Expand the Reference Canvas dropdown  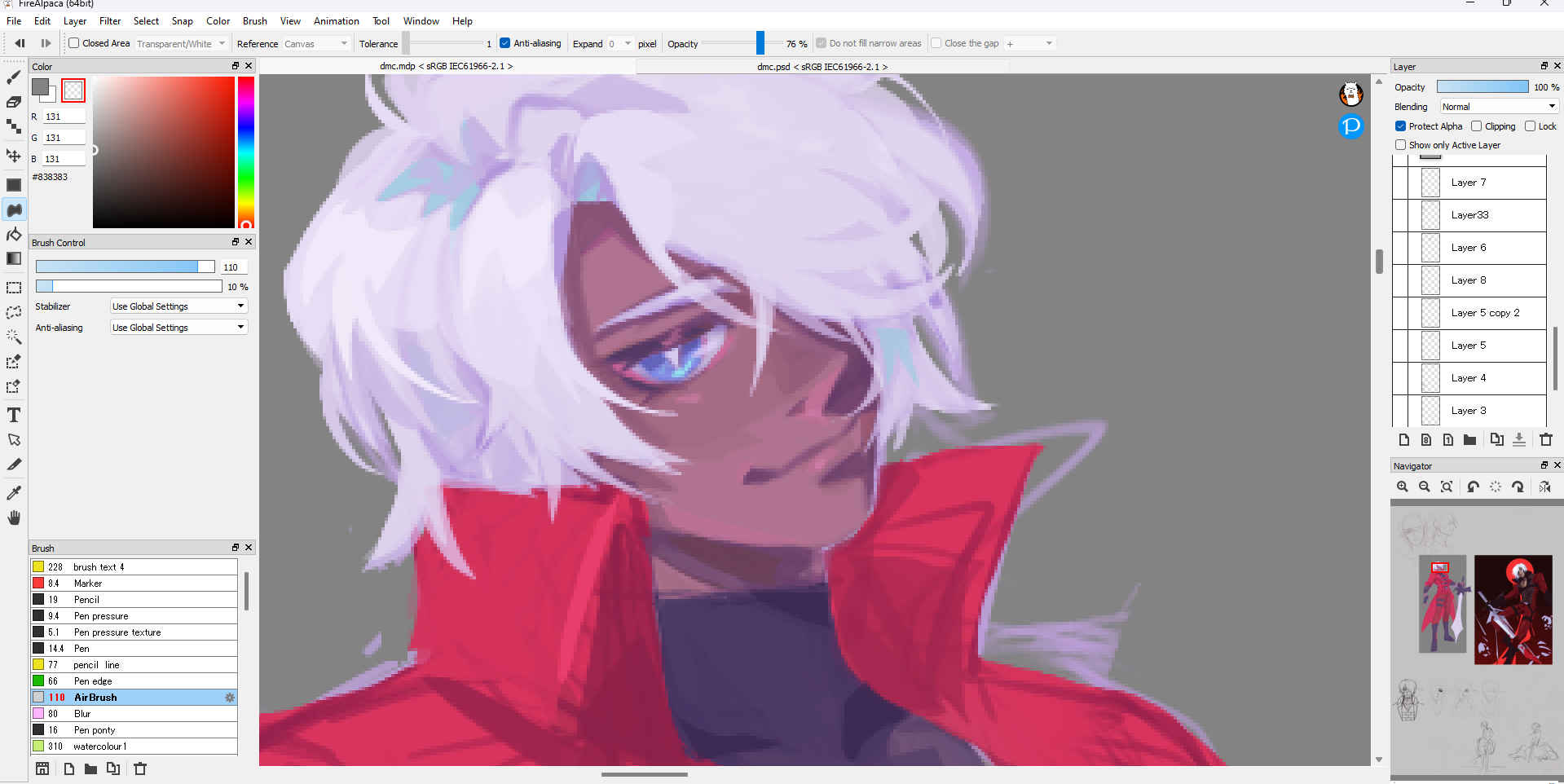(x=315, y=44)
